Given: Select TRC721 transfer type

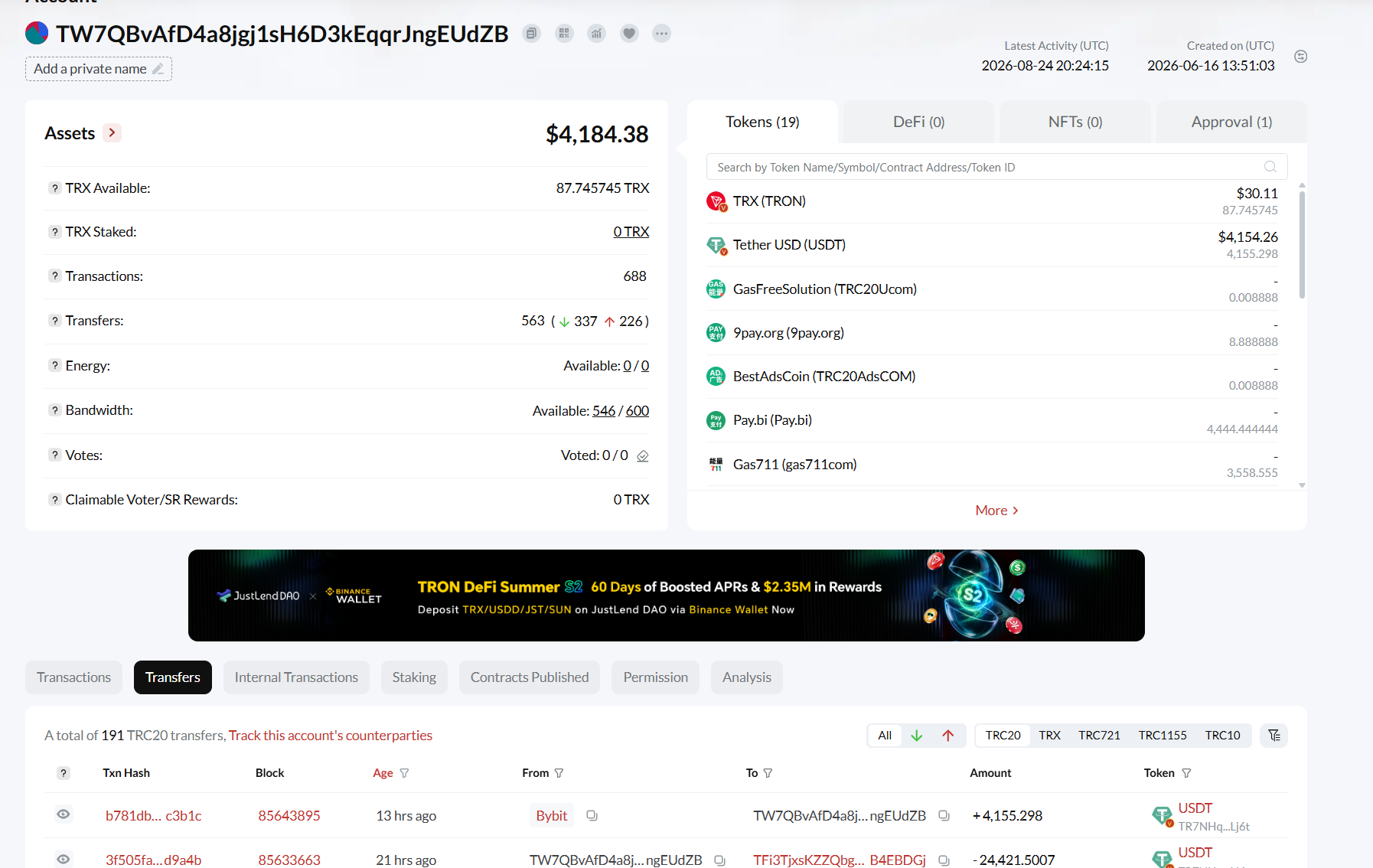Looking at the screenshot, I should (x=1099, y=736).
